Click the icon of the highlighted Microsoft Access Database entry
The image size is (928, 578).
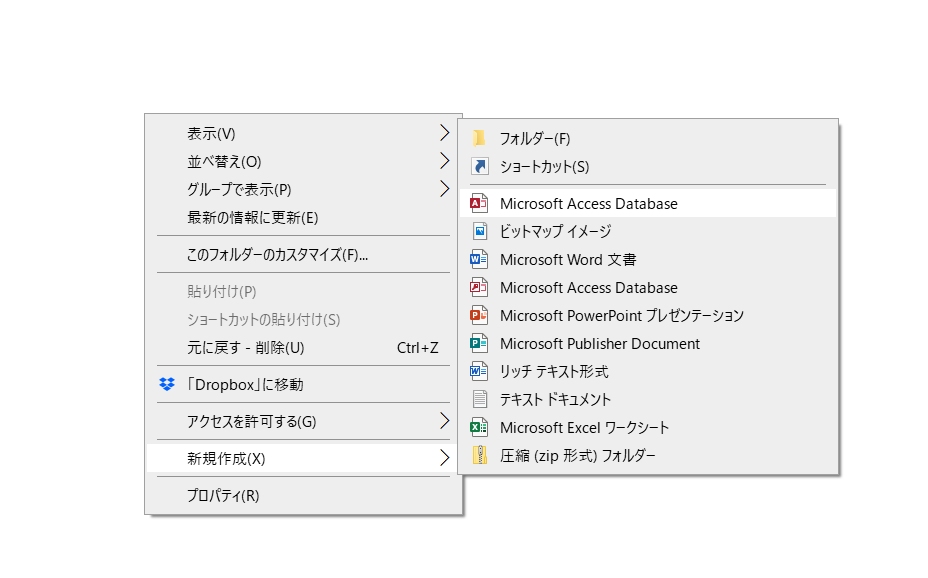(479, 204)
